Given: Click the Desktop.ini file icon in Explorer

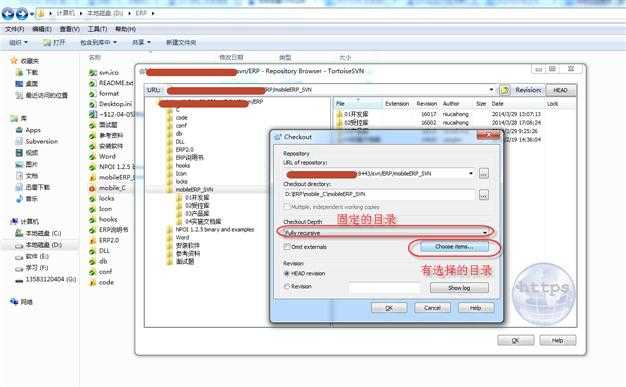Looking at the screenshot, I should pyautogui.click(x=93, y=104).
